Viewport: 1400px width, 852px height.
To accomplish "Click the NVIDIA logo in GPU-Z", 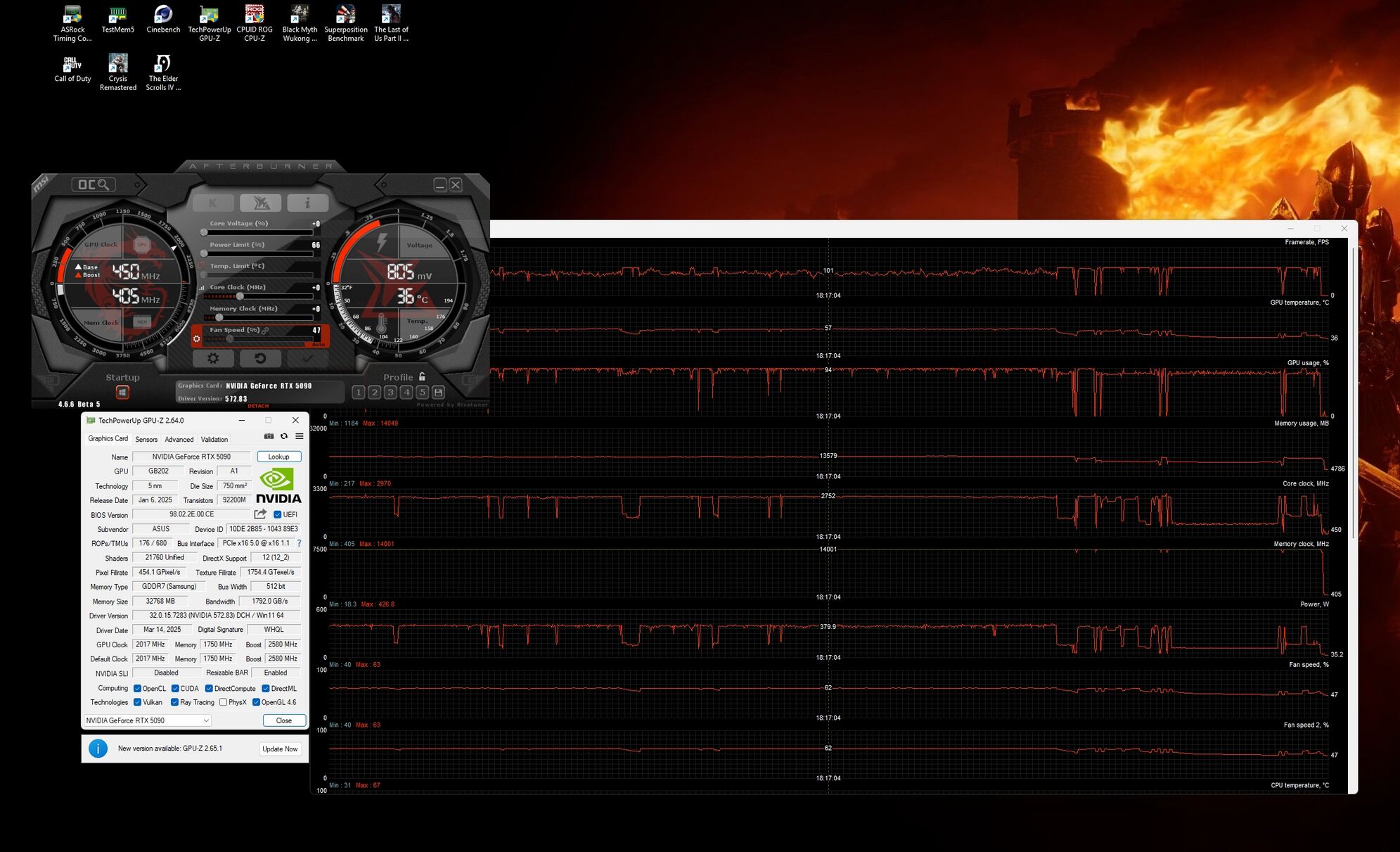I will (x=278, y=487).
